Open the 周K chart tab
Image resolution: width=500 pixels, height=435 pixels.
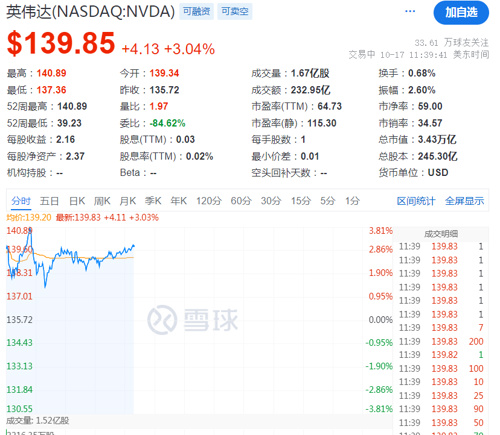102,201
